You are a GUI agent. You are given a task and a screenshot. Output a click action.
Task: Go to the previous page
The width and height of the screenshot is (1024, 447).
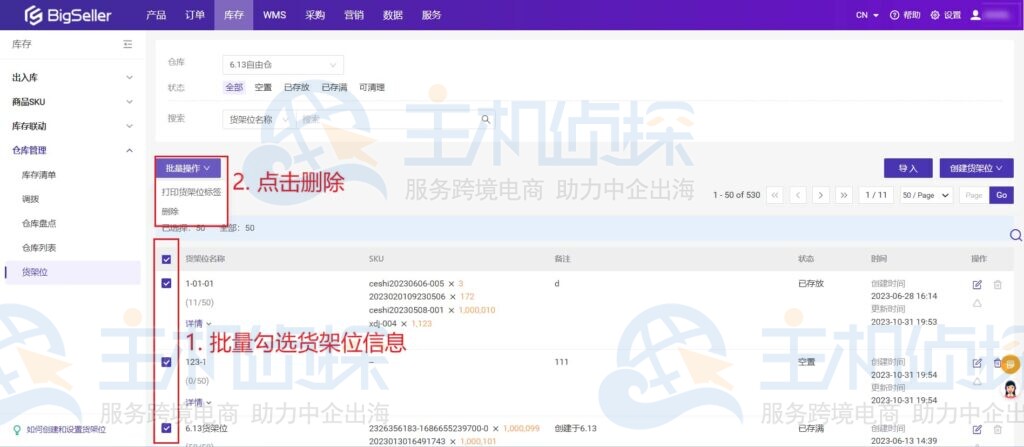pyautogui.click(x=797, y=195)
